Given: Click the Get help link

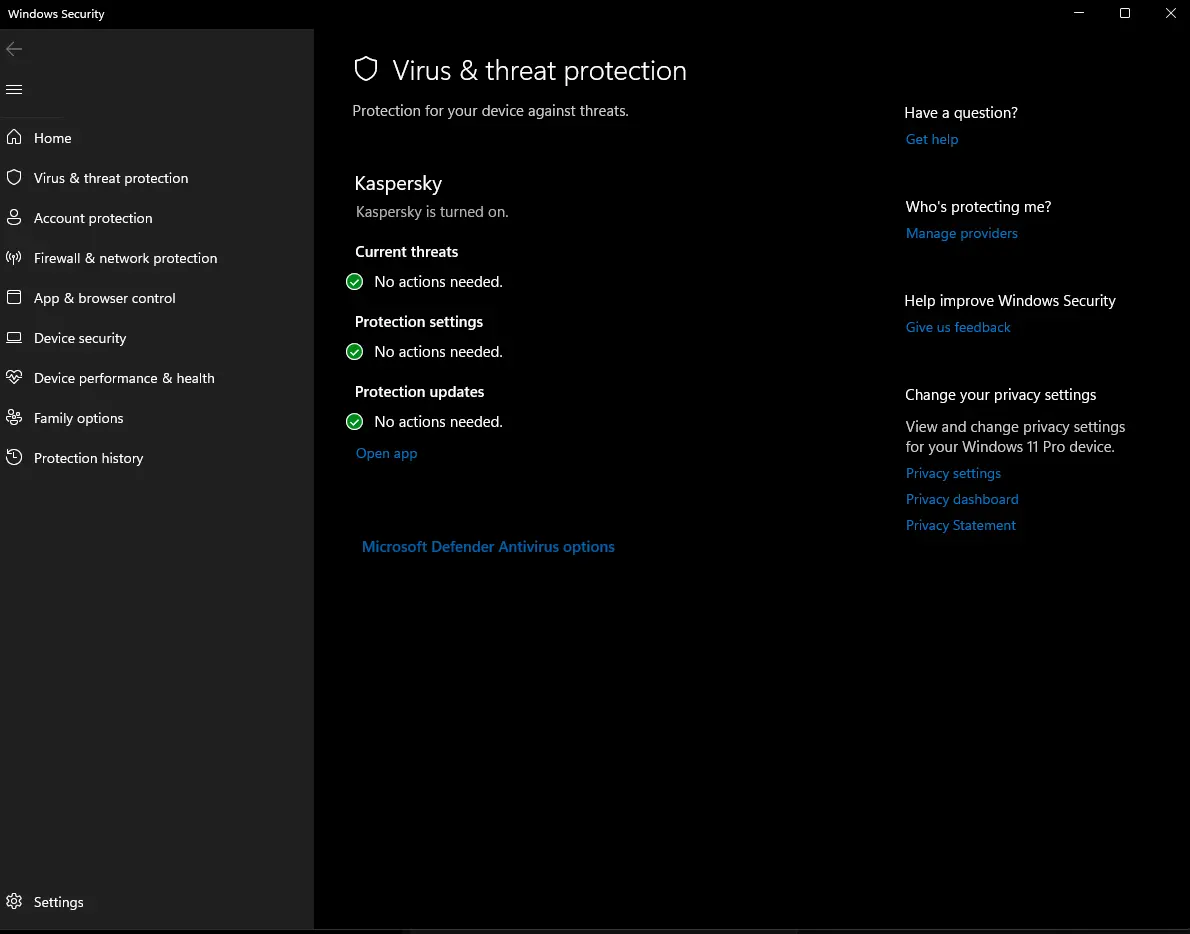Looking at the screenshot, I should [x=931, y=139].
